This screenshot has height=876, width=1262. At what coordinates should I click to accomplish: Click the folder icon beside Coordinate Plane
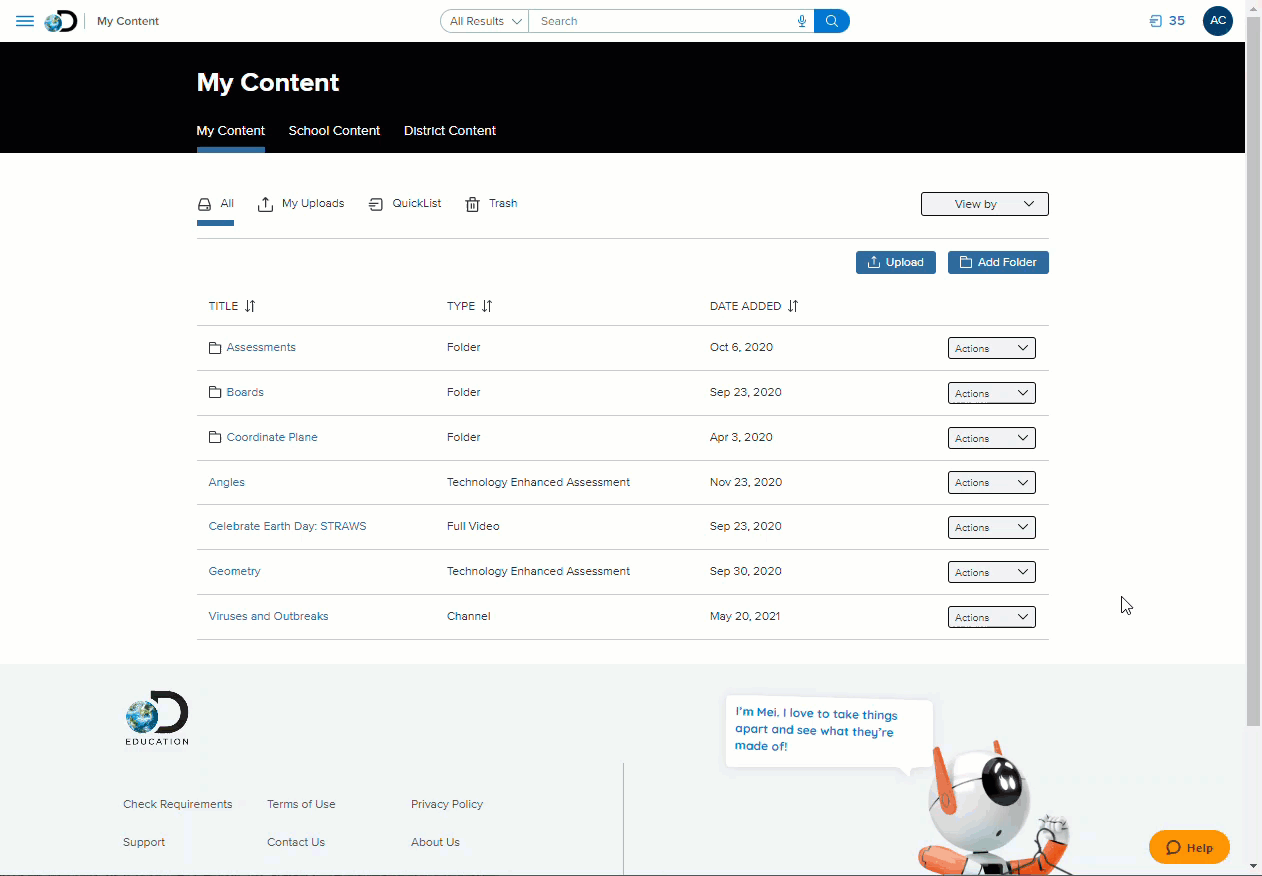(x=214, y=437)
